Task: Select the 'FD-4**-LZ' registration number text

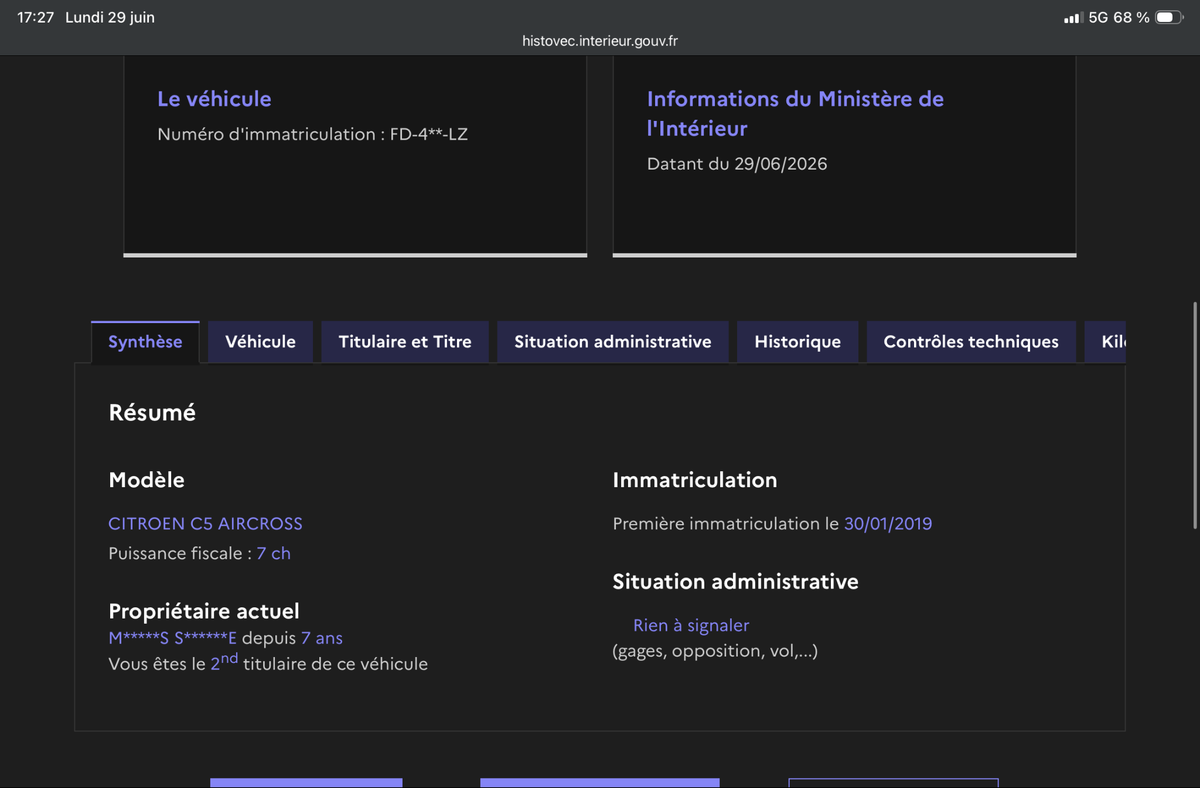Action: 428,134
